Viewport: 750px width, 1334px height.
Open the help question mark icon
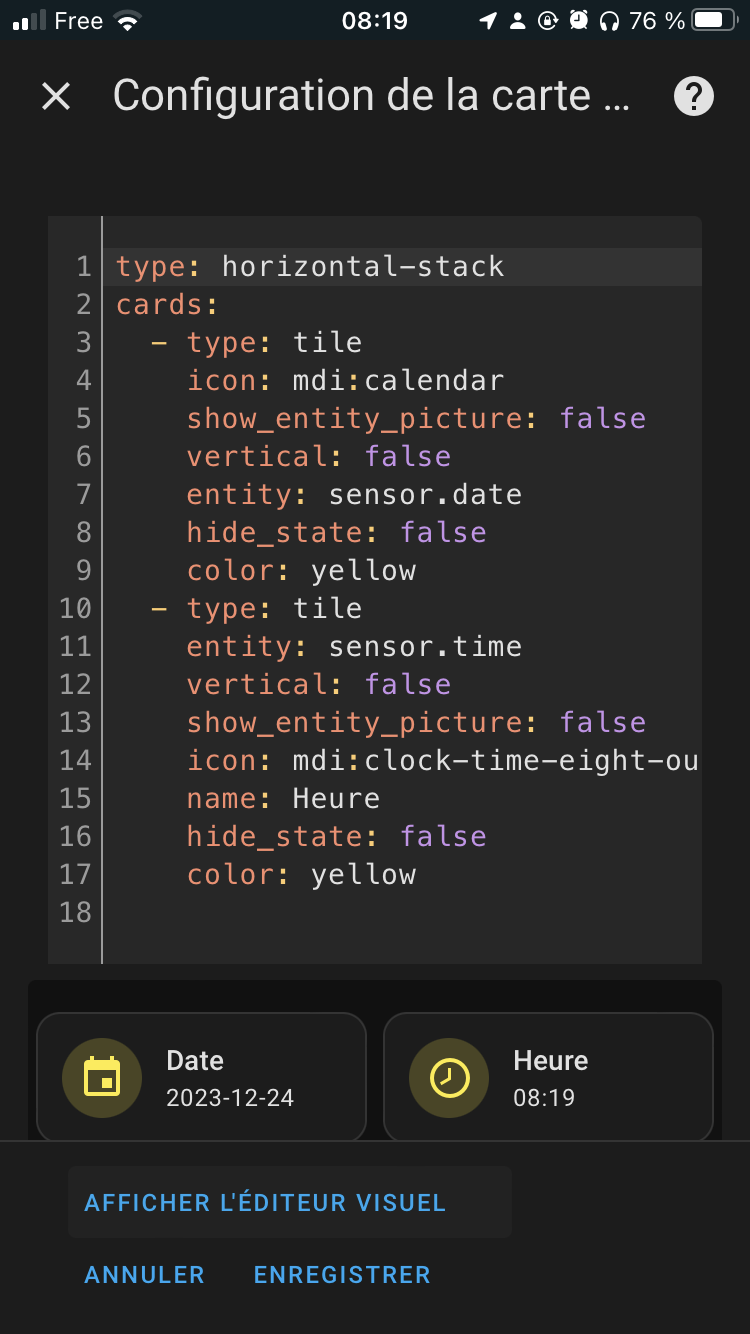(694, 97)
